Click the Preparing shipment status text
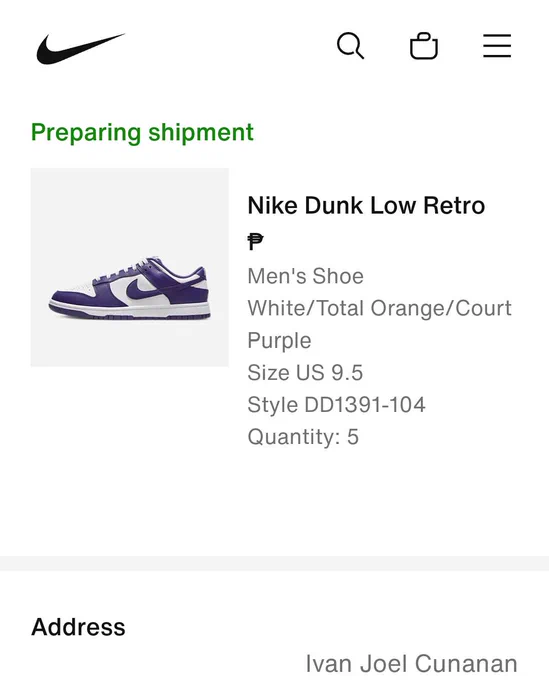The width and height of the screenshot is (549, 680). [142, 132]
